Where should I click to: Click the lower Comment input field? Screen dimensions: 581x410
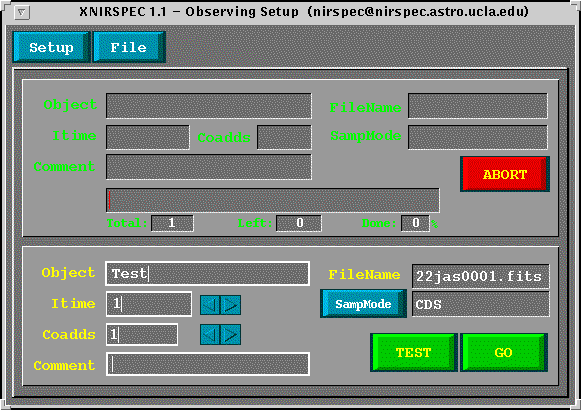pyautogui.click(x=208, y=364)
